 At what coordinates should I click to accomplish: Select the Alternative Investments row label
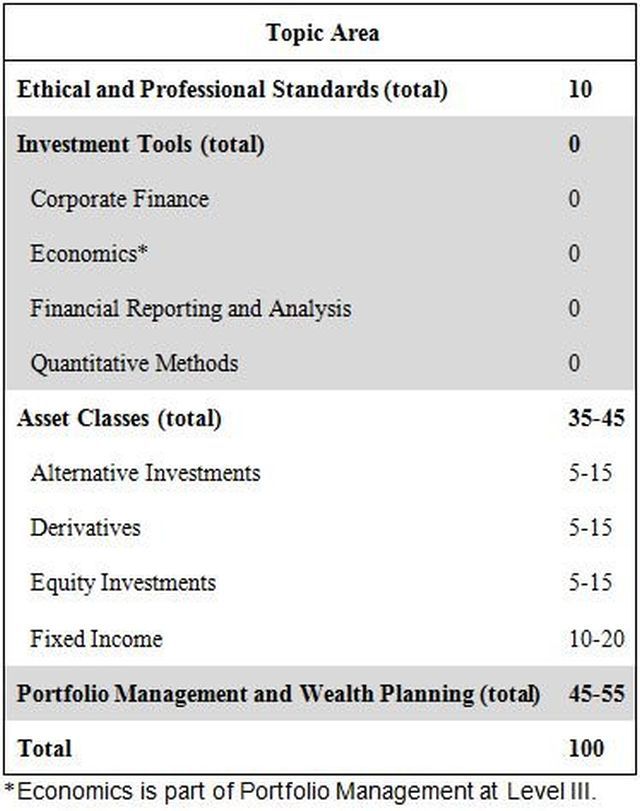coord(145,473)
